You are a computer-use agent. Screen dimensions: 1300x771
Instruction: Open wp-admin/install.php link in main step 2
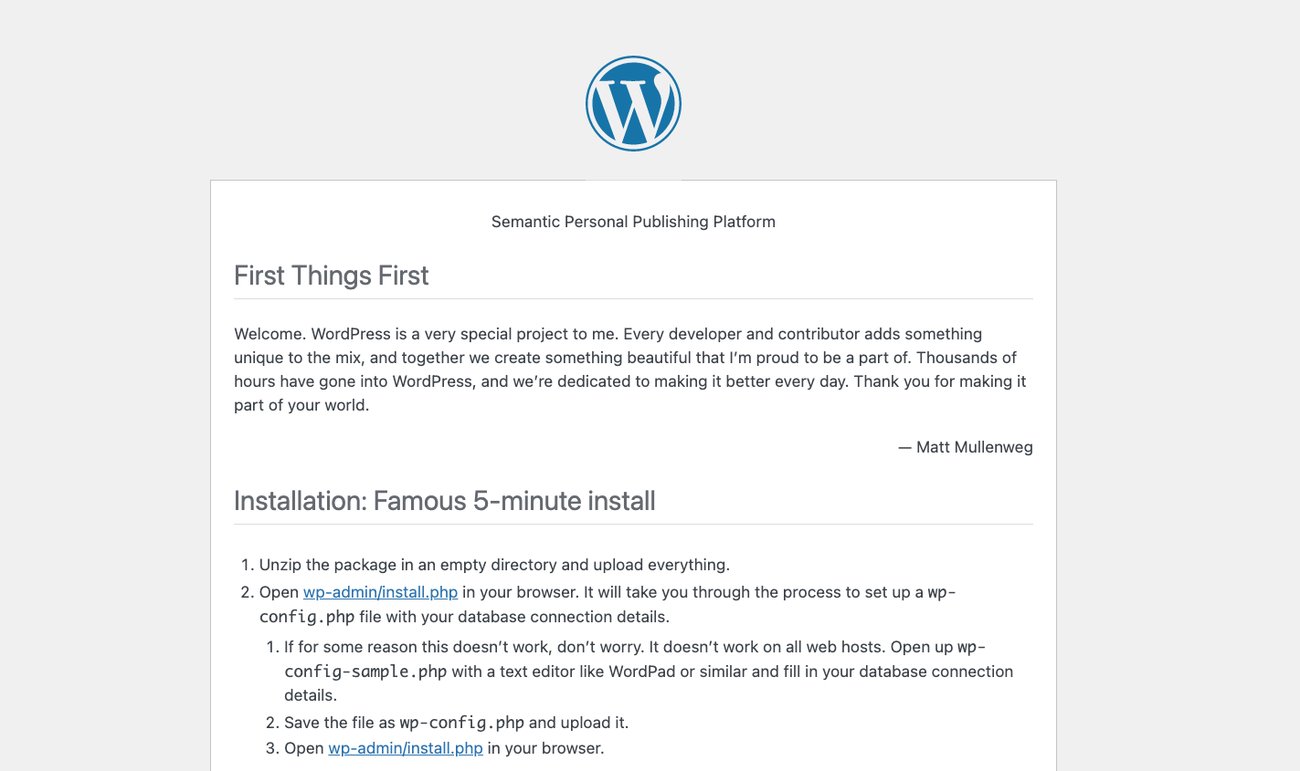click(380, 592)
